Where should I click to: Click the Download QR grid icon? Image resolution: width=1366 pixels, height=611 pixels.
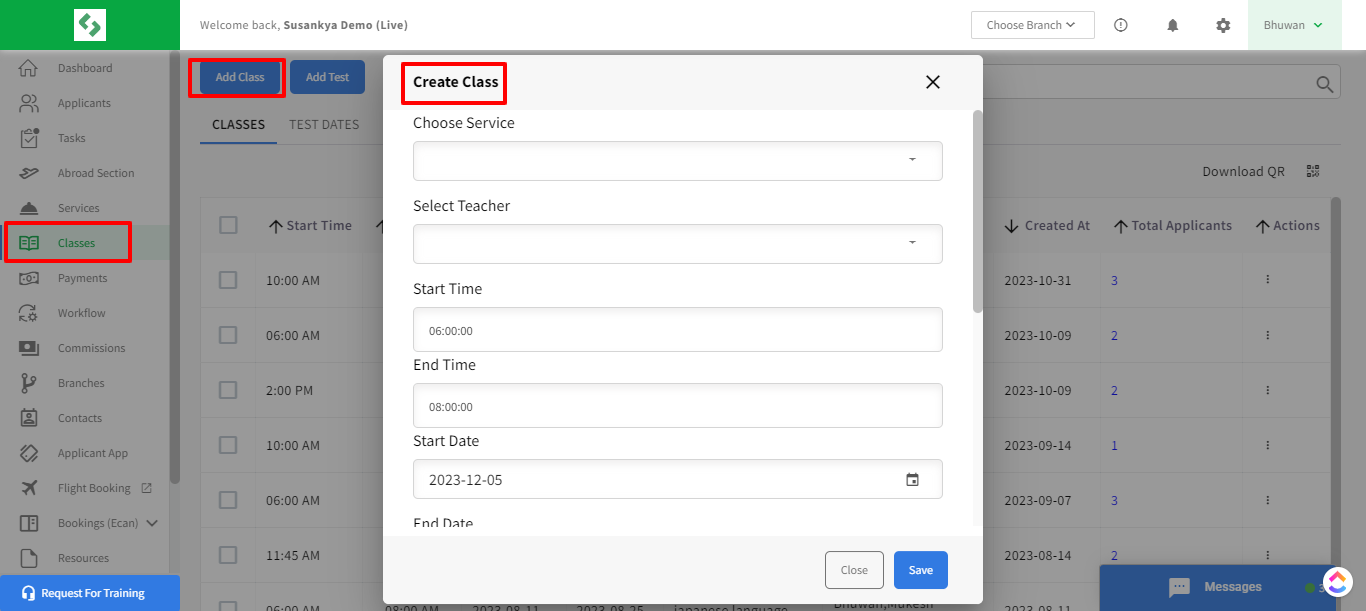tap(1313, 171)
